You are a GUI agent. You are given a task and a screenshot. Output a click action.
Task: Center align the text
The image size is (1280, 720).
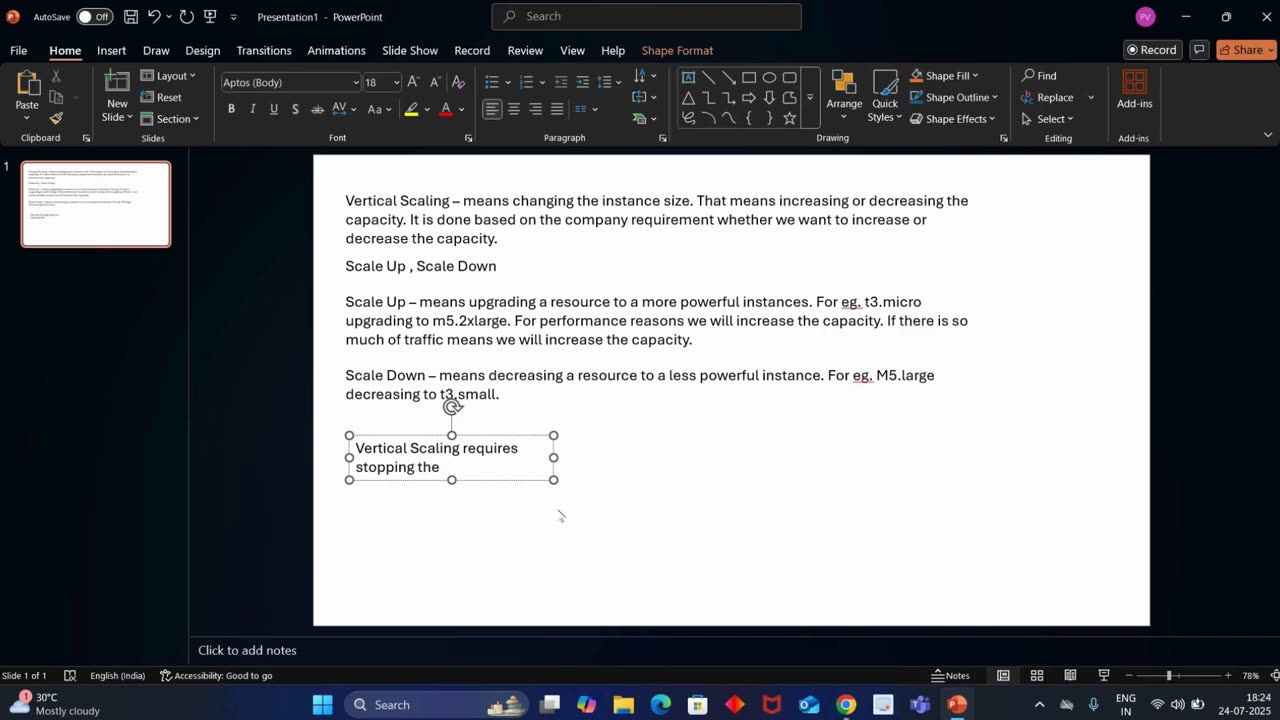click(514, 109)
